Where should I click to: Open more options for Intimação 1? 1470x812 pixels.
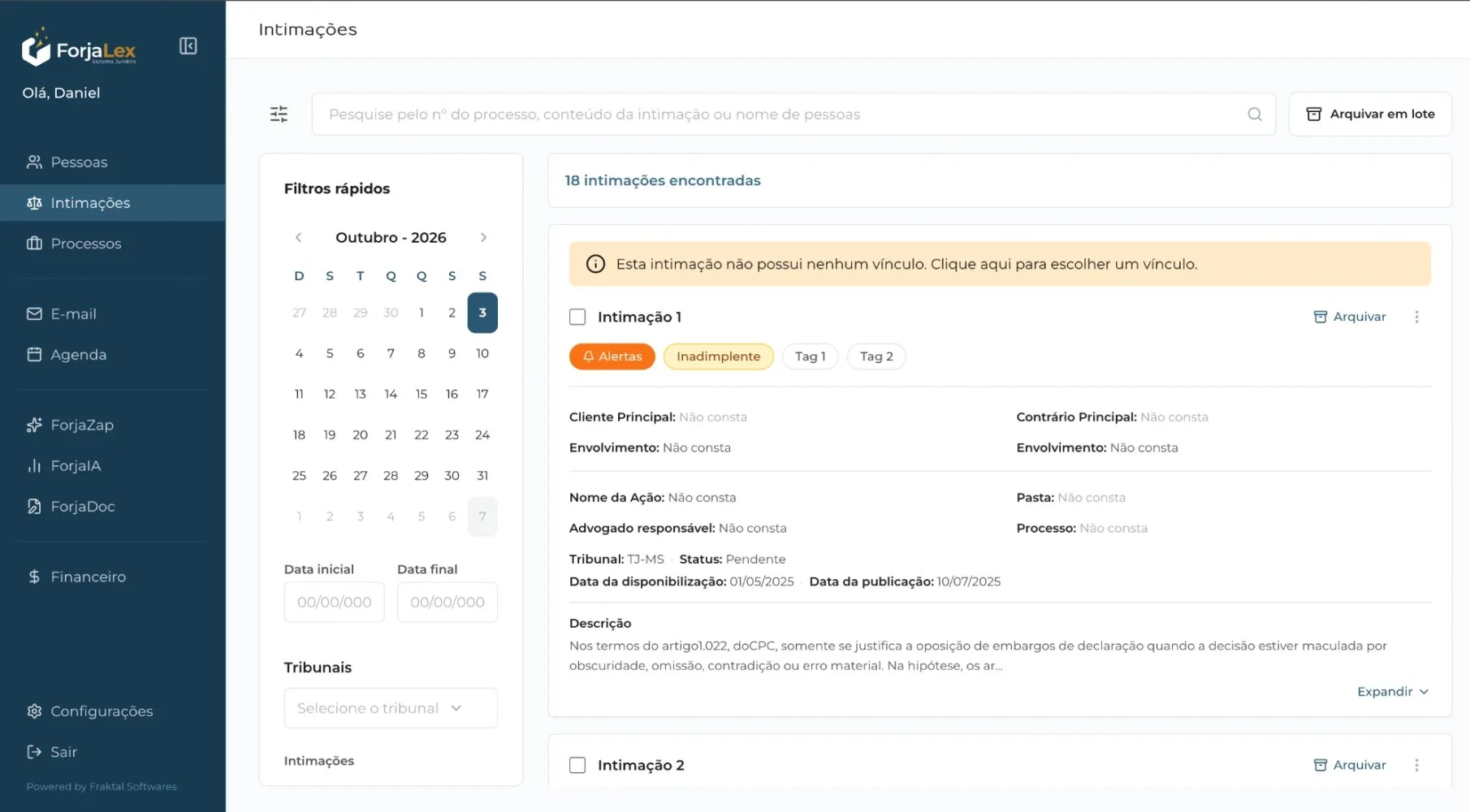(x=1417, y=317)
